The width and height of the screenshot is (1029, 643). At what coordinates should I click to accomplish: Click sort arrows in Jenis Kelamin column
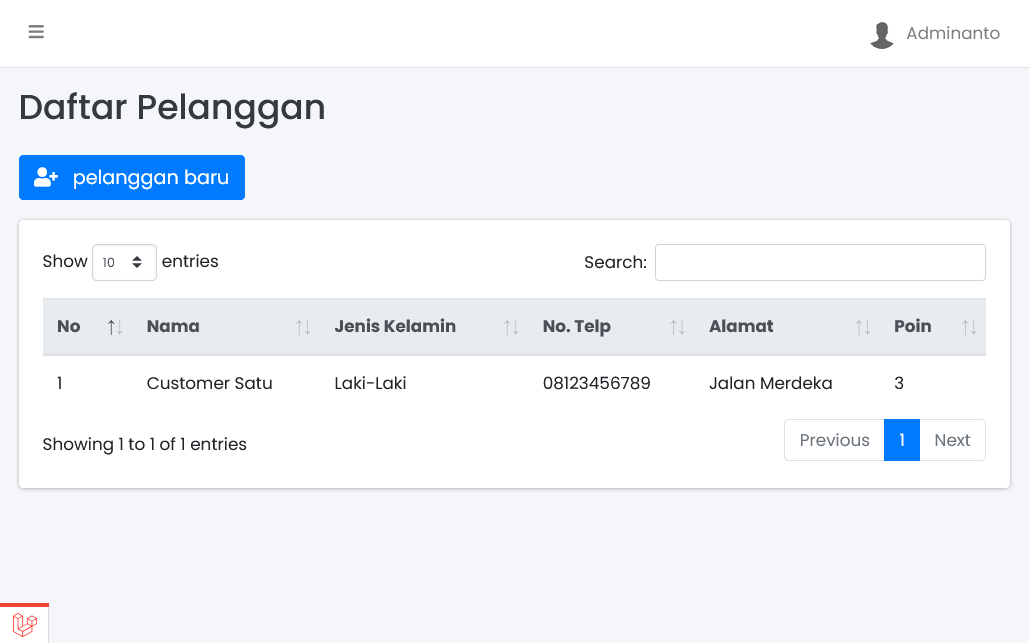(511, 327)
